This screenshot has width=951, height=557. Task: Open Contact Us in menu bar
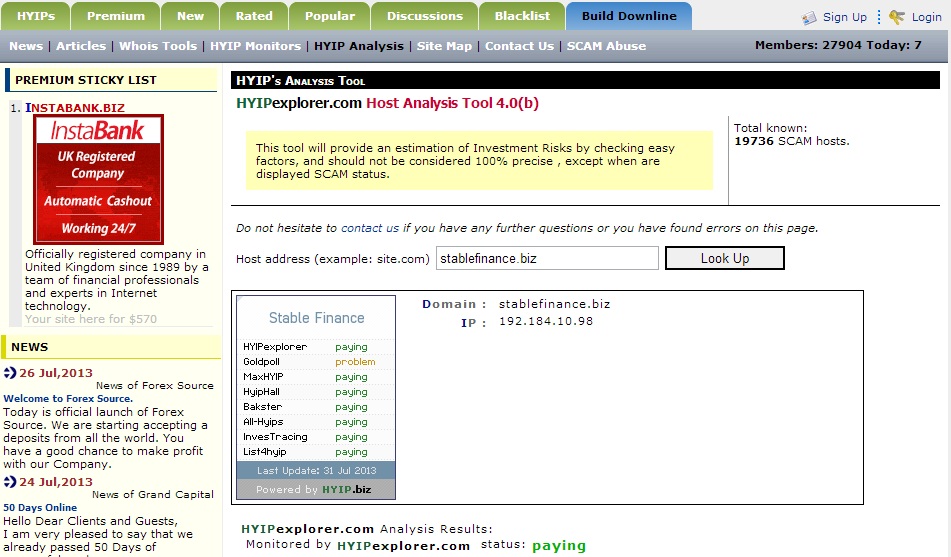click(x=519, y=46)
